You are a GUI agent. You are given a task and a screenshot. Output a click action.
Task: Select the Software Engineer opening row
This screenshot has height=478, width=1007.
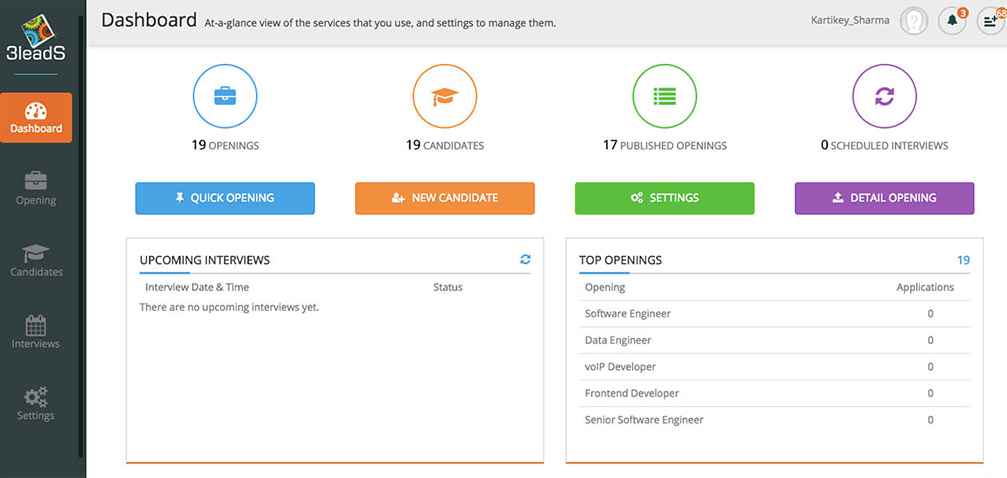pyautogui.click(x=628, y=314)
